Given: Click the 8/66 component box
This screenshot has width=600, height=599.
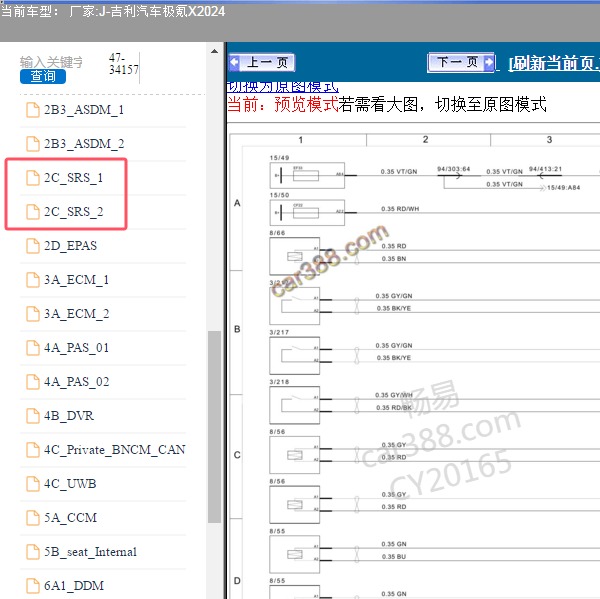Looking at the screenshot, I should point(295,256).
